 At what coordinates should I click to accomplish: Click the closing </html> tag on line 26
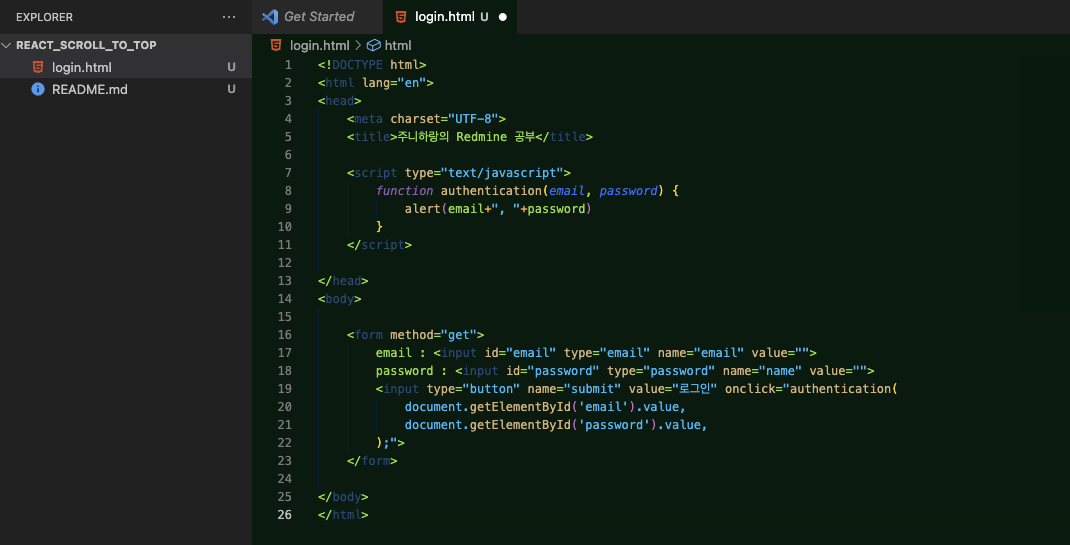click(343, 515)
